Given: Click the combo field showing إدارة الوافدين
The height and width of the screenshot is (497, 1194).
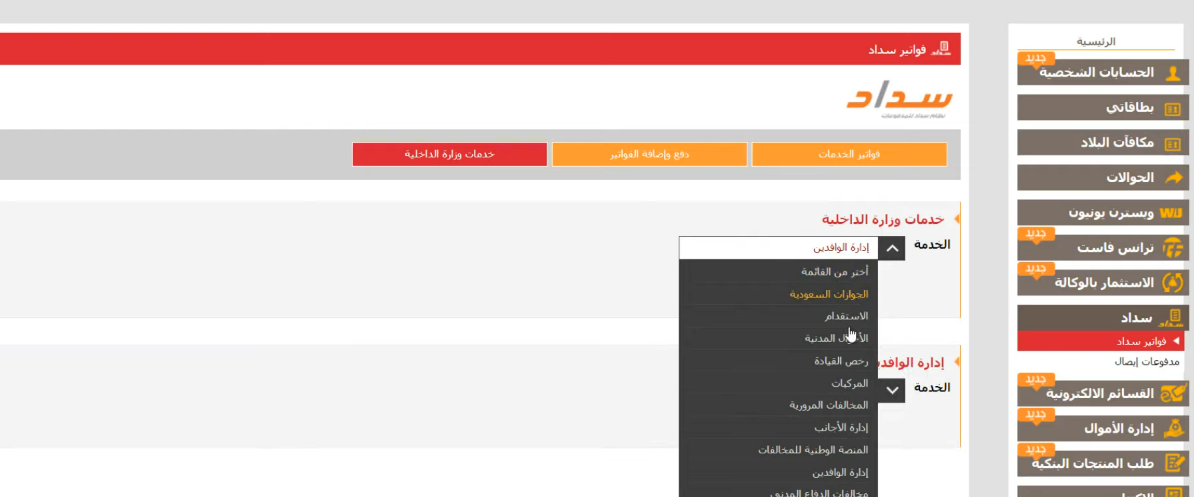Looking at the screenshot, I should (x=778, y=248).
